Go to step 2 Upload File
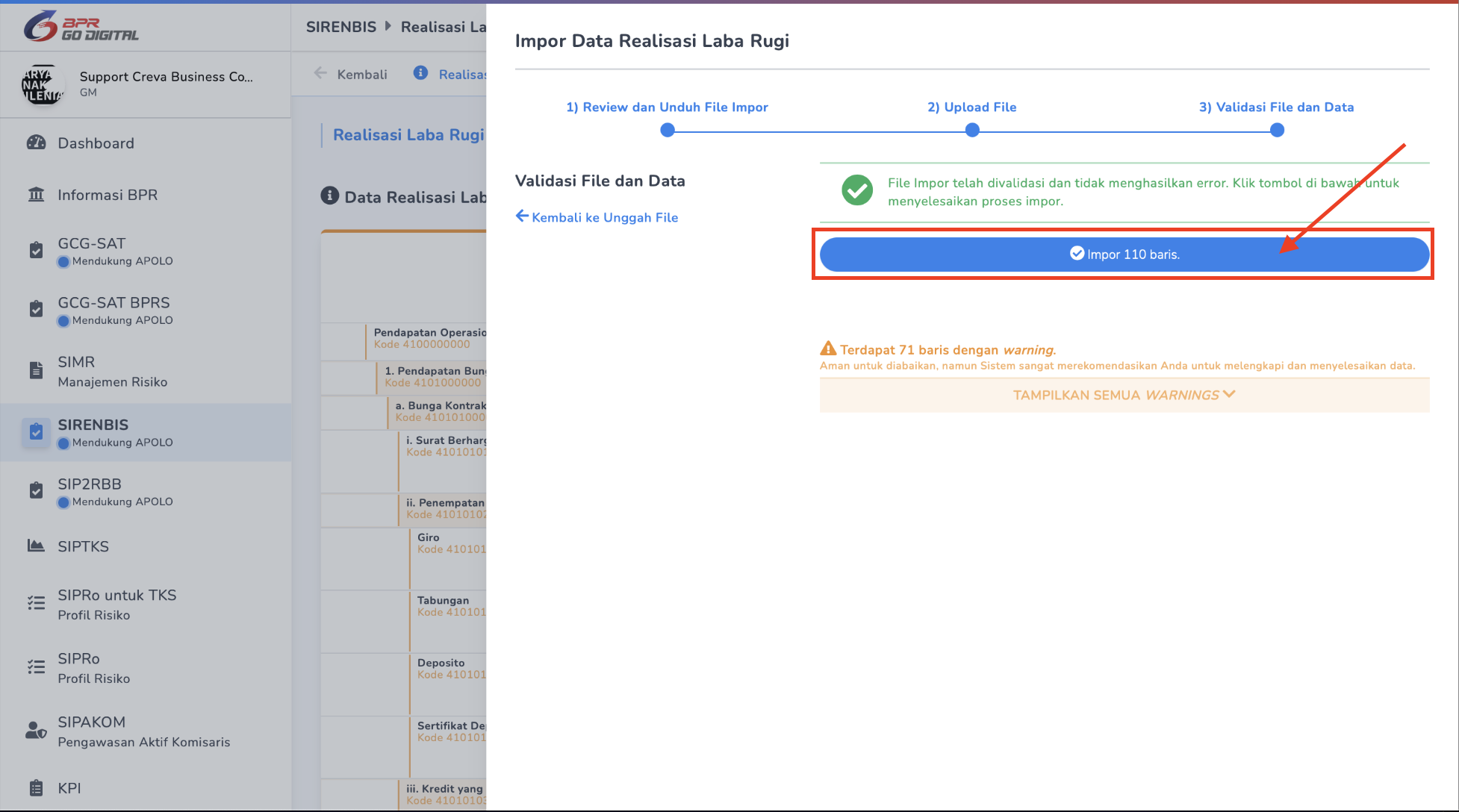 (x=971, y=107)
